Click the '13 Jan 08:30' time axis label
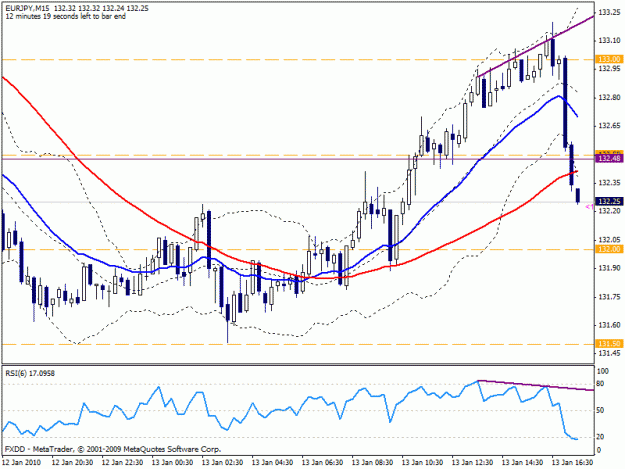This screenshot has width=625, height=469. (x=372, y=462)
